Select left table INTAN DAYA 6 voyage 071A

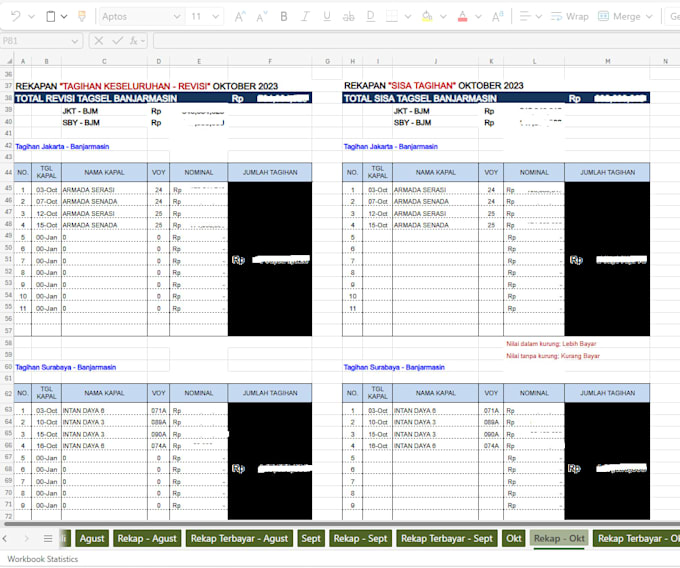(158, 411)
